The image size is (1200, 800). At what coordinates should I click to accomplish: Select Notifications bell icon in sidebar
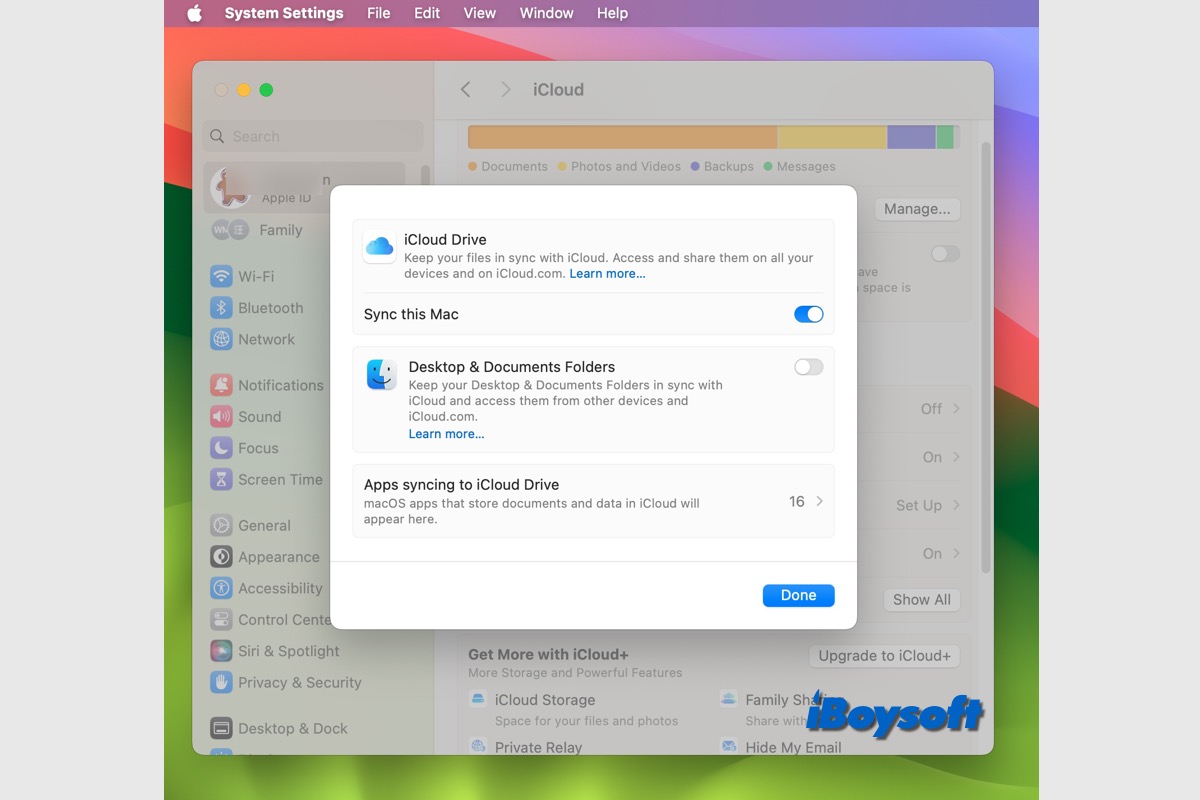[221, 385]
